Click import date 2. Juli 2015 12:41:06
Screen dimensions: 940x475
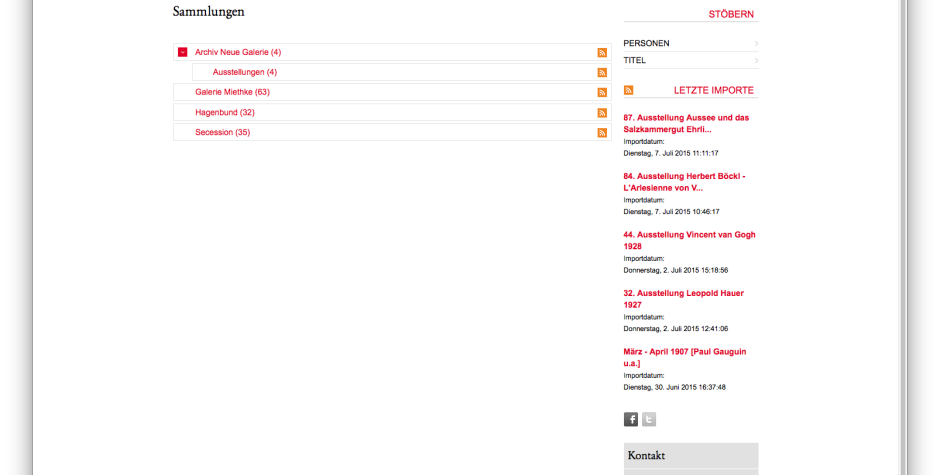676,329
